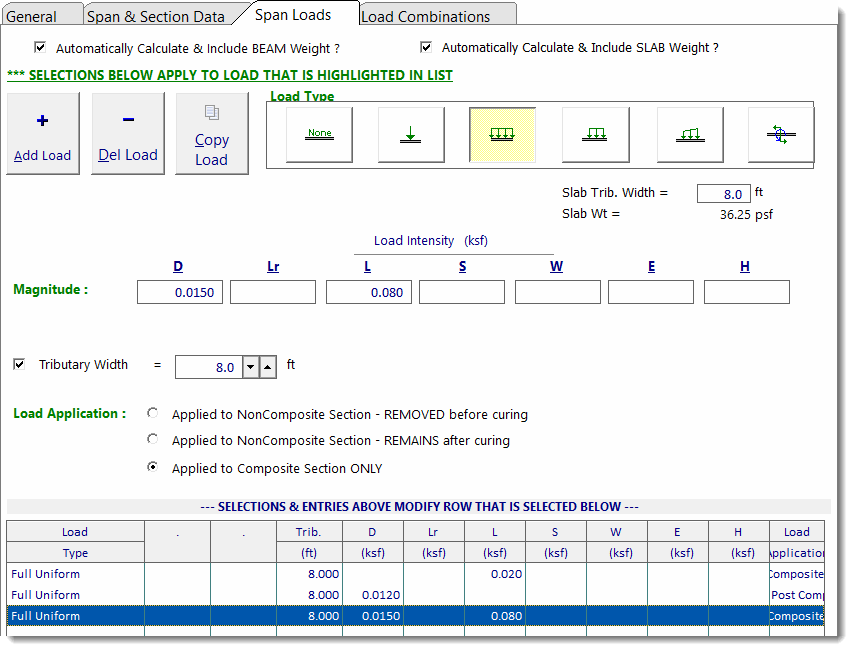Image resolution: width=853 pixels, height=651 pixels.
Task: Toggle Automatically Calculate SLAB Weight checkbox
Action: click(425, 46)
